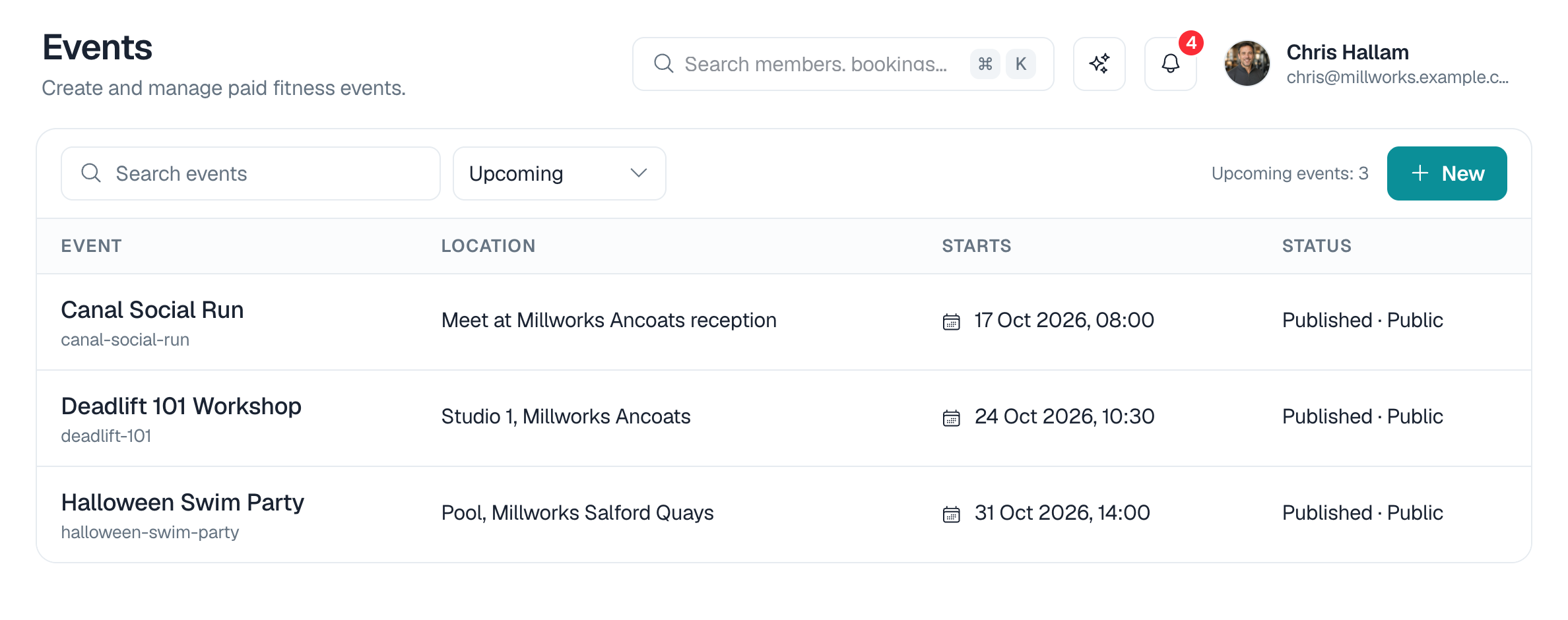Focus the Search members, bookings field
The width and height of the screenshot is (1568, 620).
coord(843,64)
